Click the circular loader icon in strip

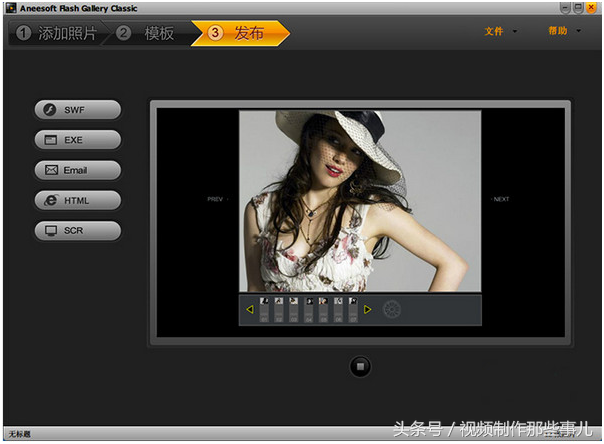pos(392,309)
